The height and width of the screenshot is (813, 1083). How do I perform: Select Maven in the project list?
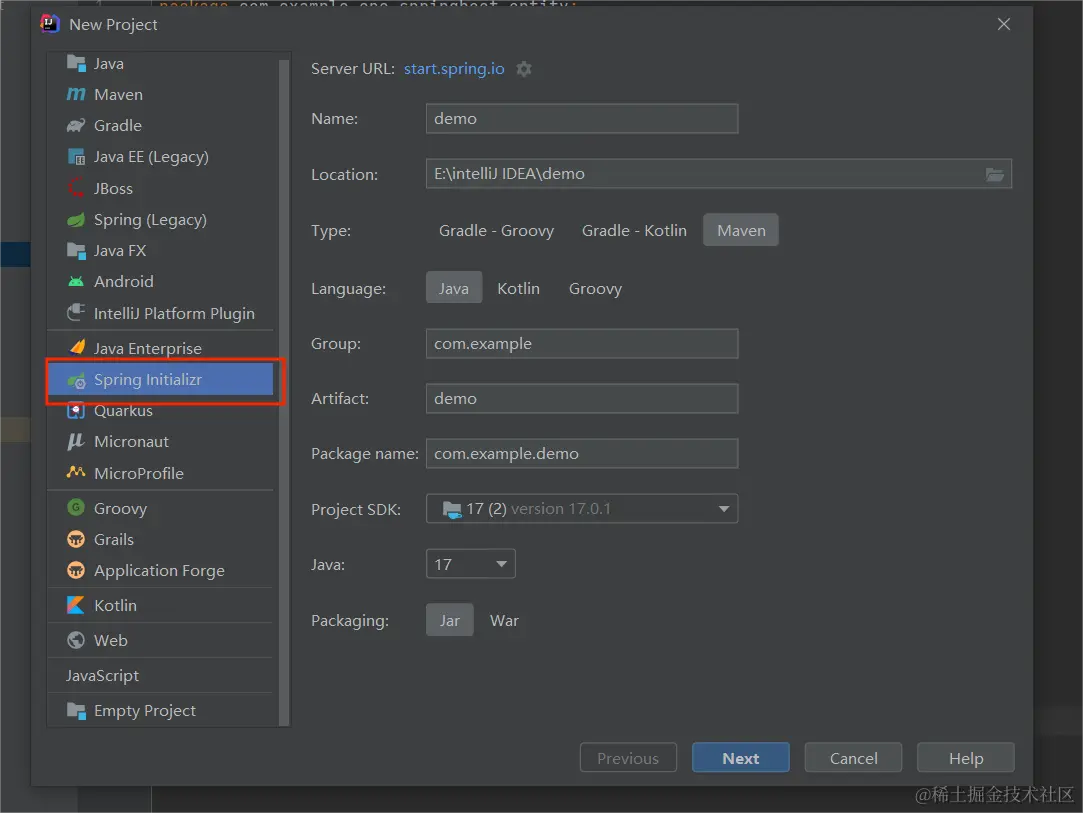[161, 94]
